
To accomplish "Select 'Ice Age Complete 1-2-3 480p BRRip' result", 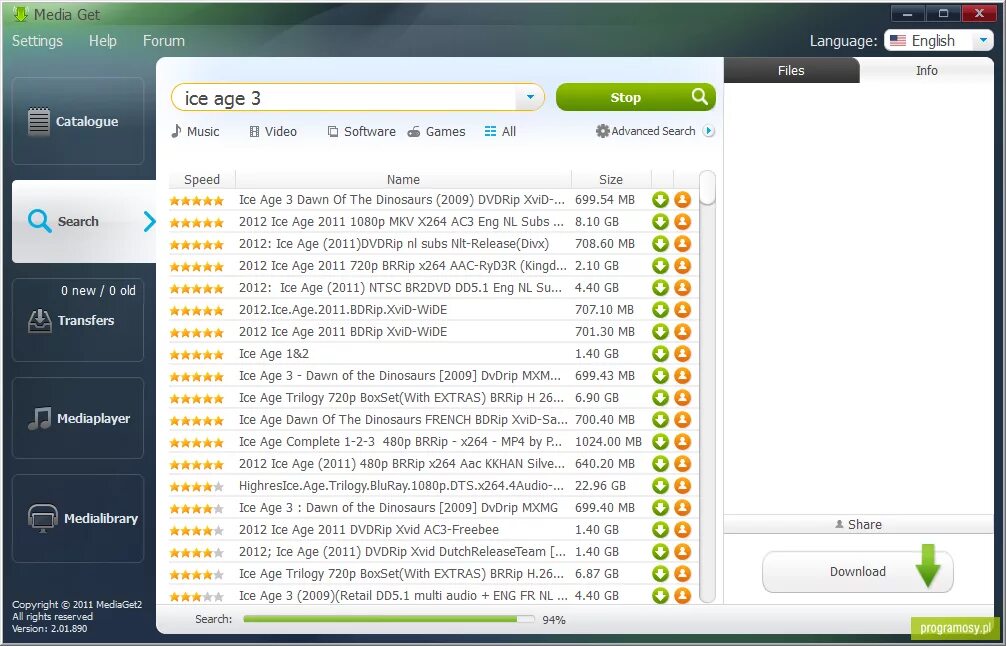I will coord(434,442).
